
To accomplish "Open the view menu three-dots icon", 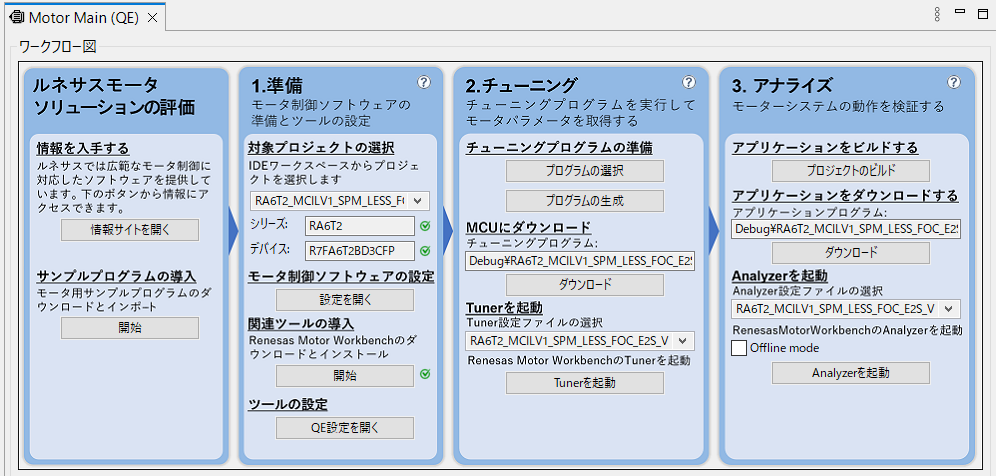I will pos(937,15).
